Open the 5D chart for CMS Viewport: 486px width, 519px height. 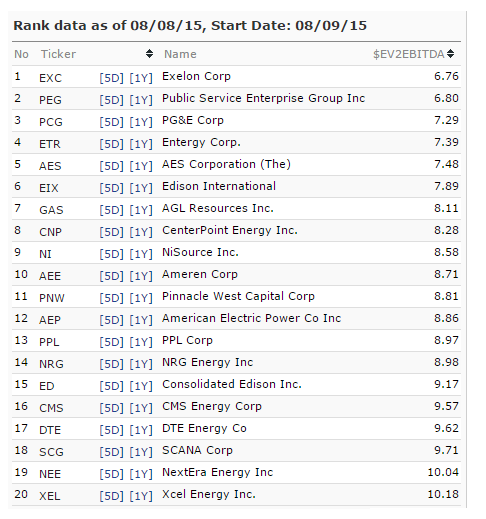[111, 408]
